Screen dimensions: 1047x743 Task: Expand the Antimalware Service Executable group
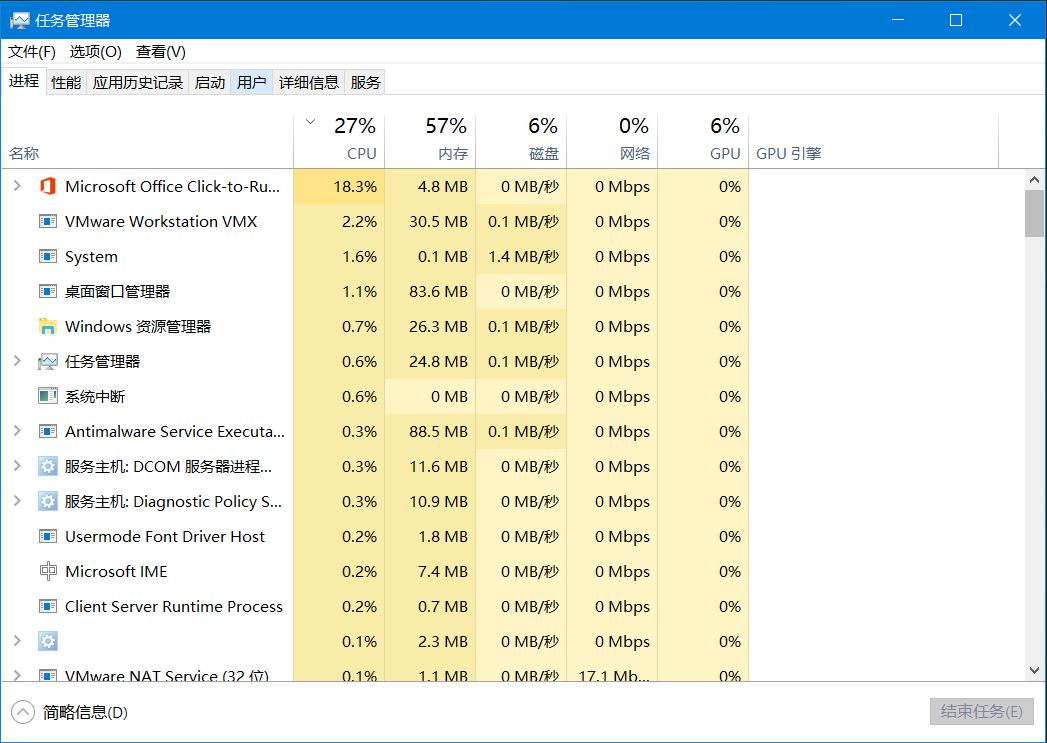coord(17,431)
